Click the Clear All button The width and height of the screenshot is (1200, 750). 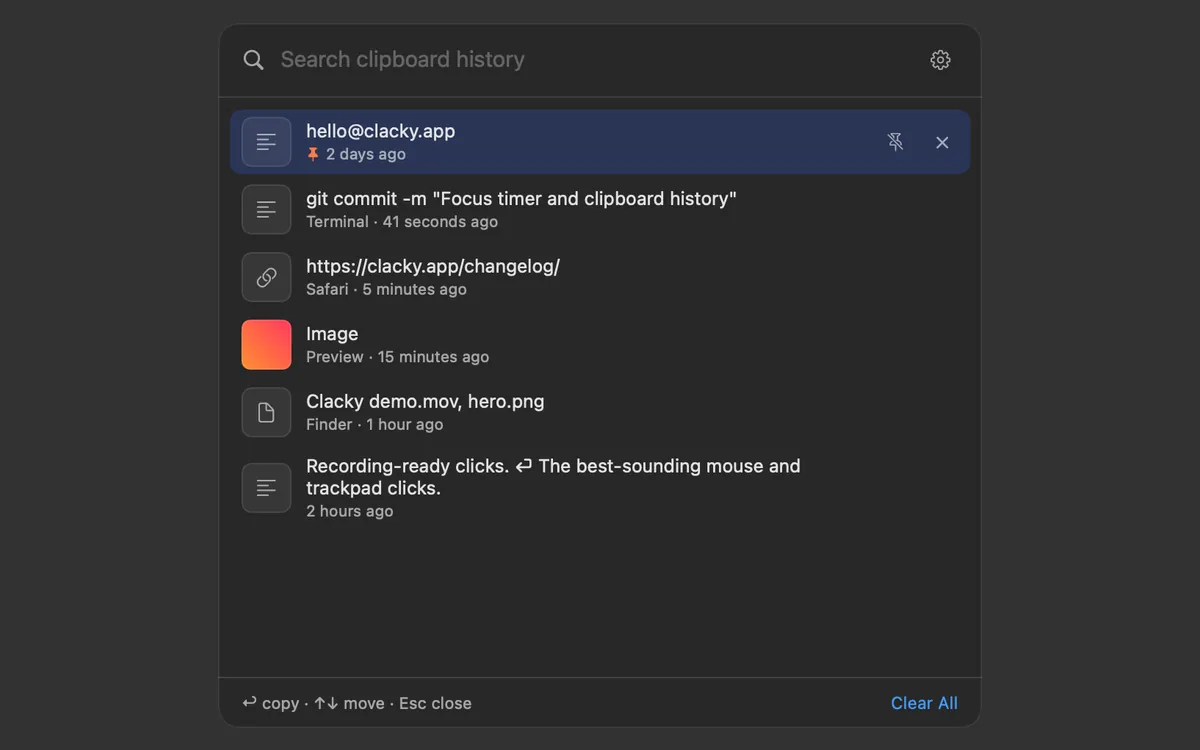pyautogui.click(x=924, y=703)
